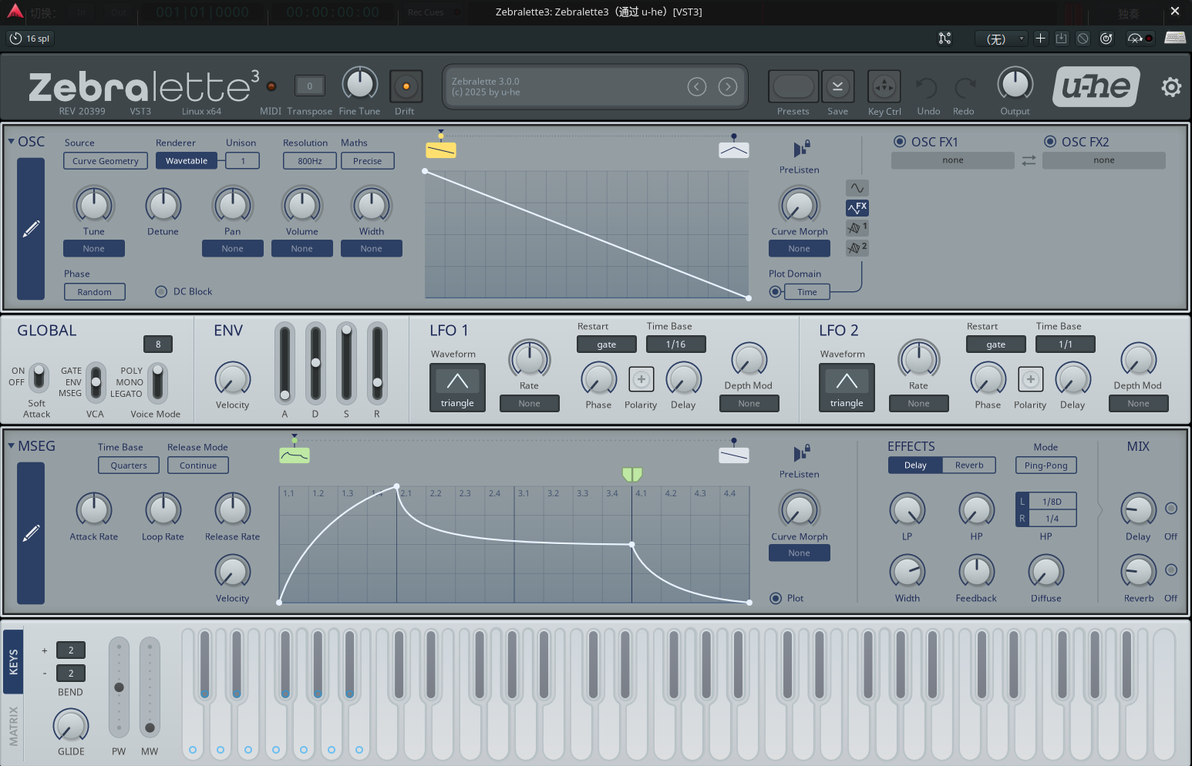The width and height of the screenshot is (1192, 766).
Task: Click the ENV Attack slider
Action: [x=284, y=363]
